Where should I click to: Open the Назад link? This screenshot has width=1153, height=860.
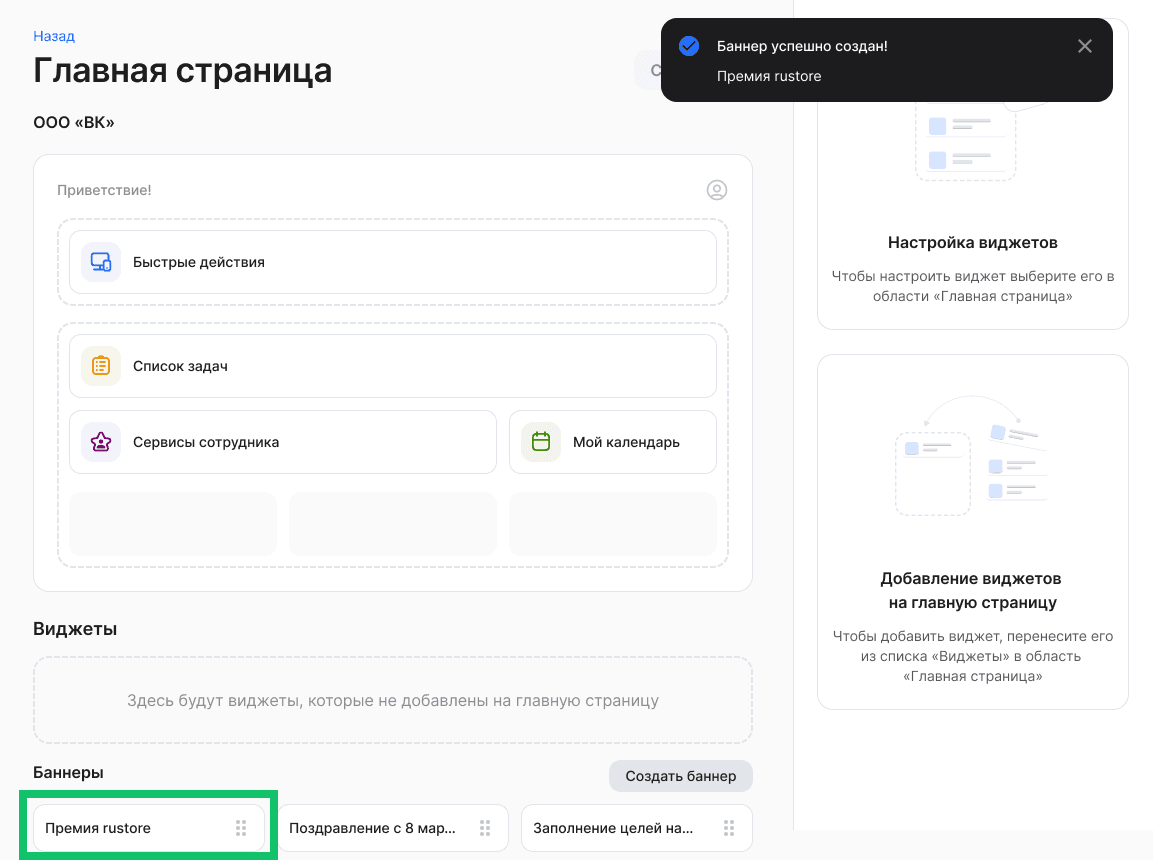pos(54,35)
